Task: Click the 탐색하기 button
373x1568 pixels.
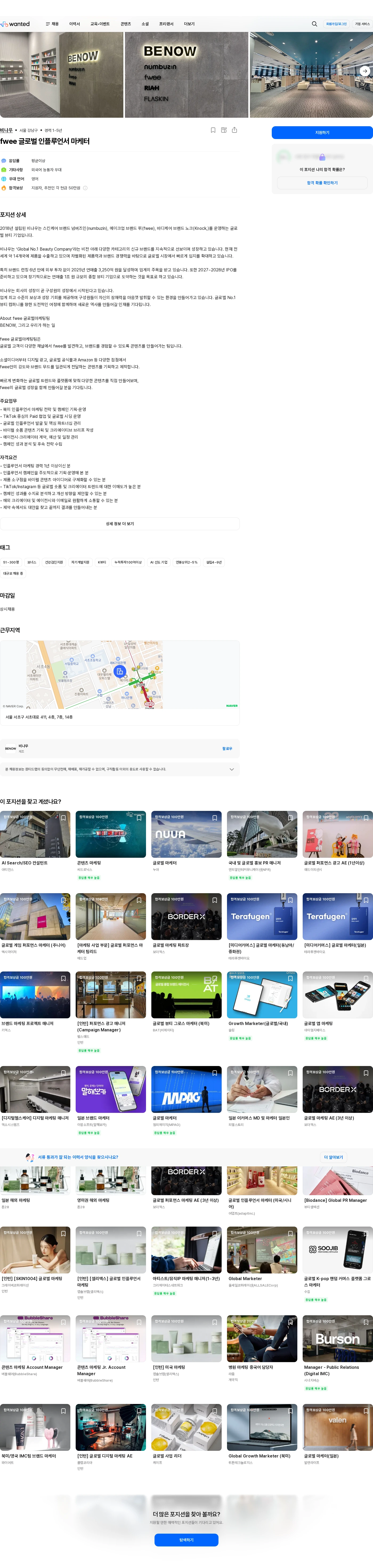Action: point(186,1540)
